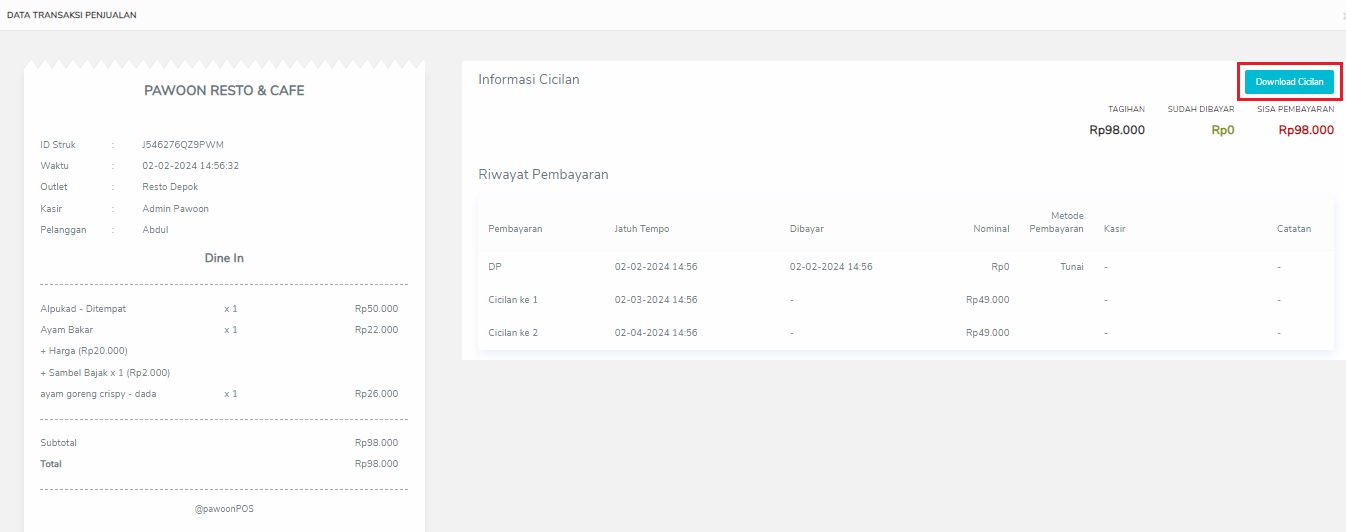
Task: Click the due date 02-03-2024 14:56
Action: click(x=656, y=300)
